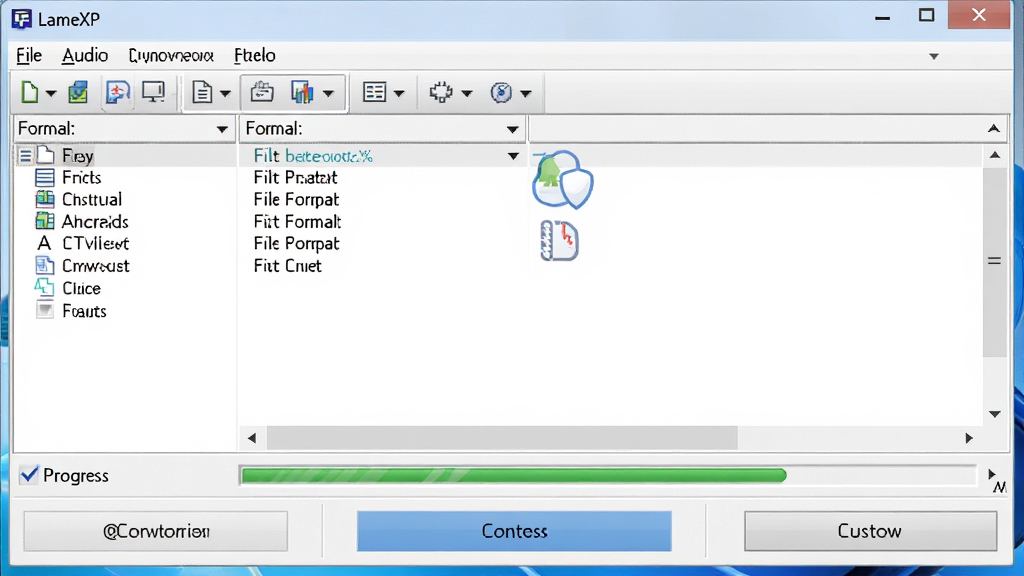Click the green progress bar
Image resolution: width=1024 pixels, height=576 pixels.
click(513, 475)
